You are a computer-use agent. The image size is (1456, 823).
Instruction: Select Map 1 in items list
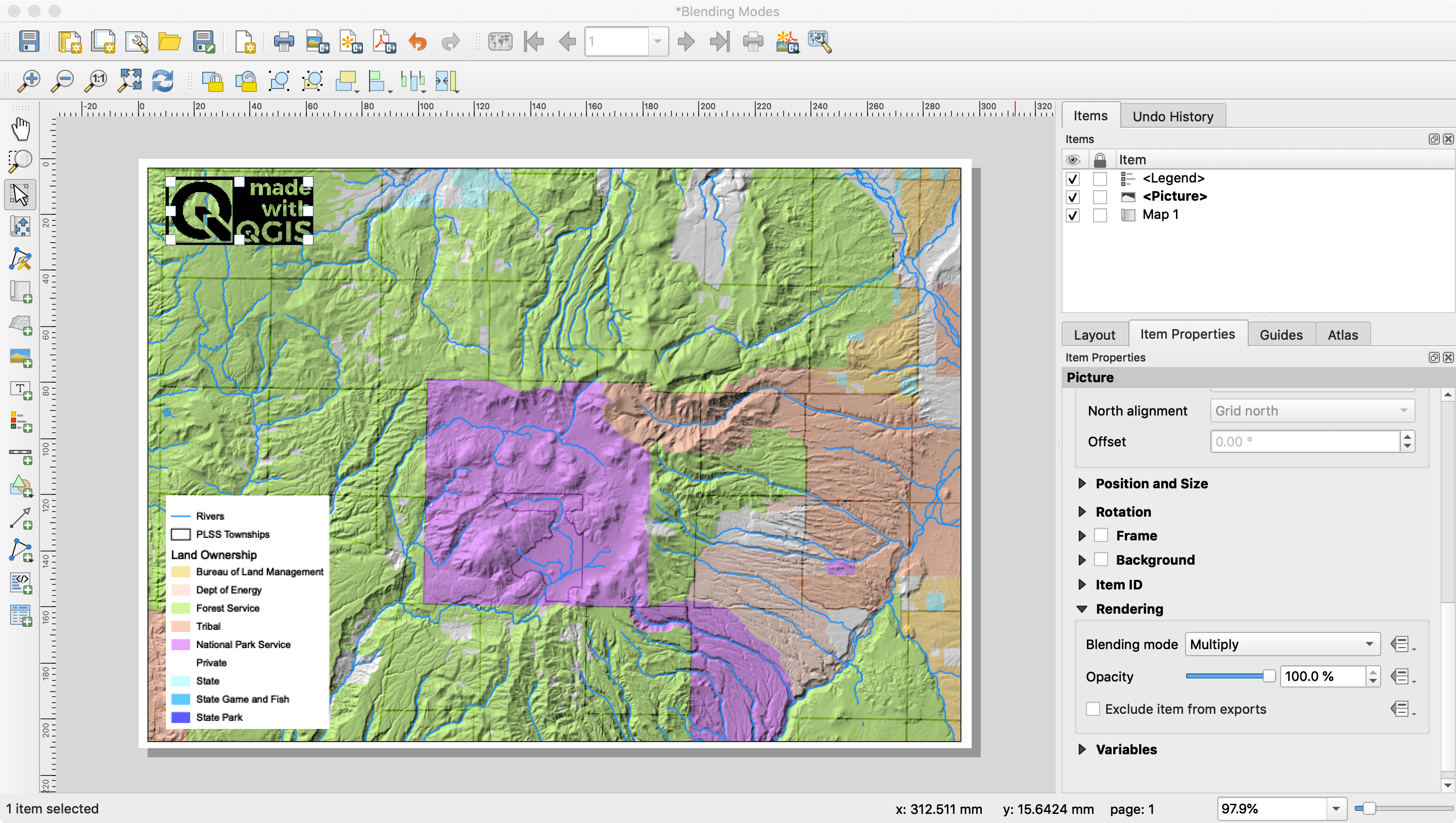click(x=1160, y=215)
